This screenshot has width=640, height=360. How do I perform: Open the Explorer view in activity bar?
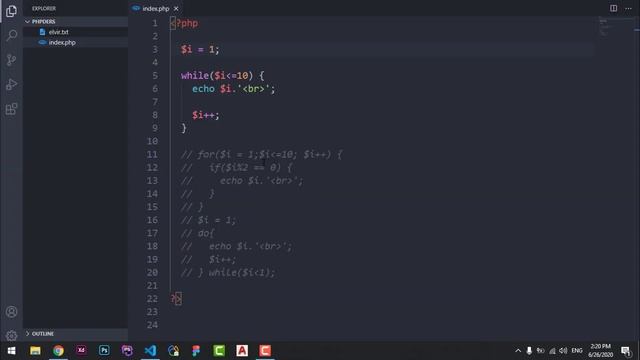tap(11, 11)
